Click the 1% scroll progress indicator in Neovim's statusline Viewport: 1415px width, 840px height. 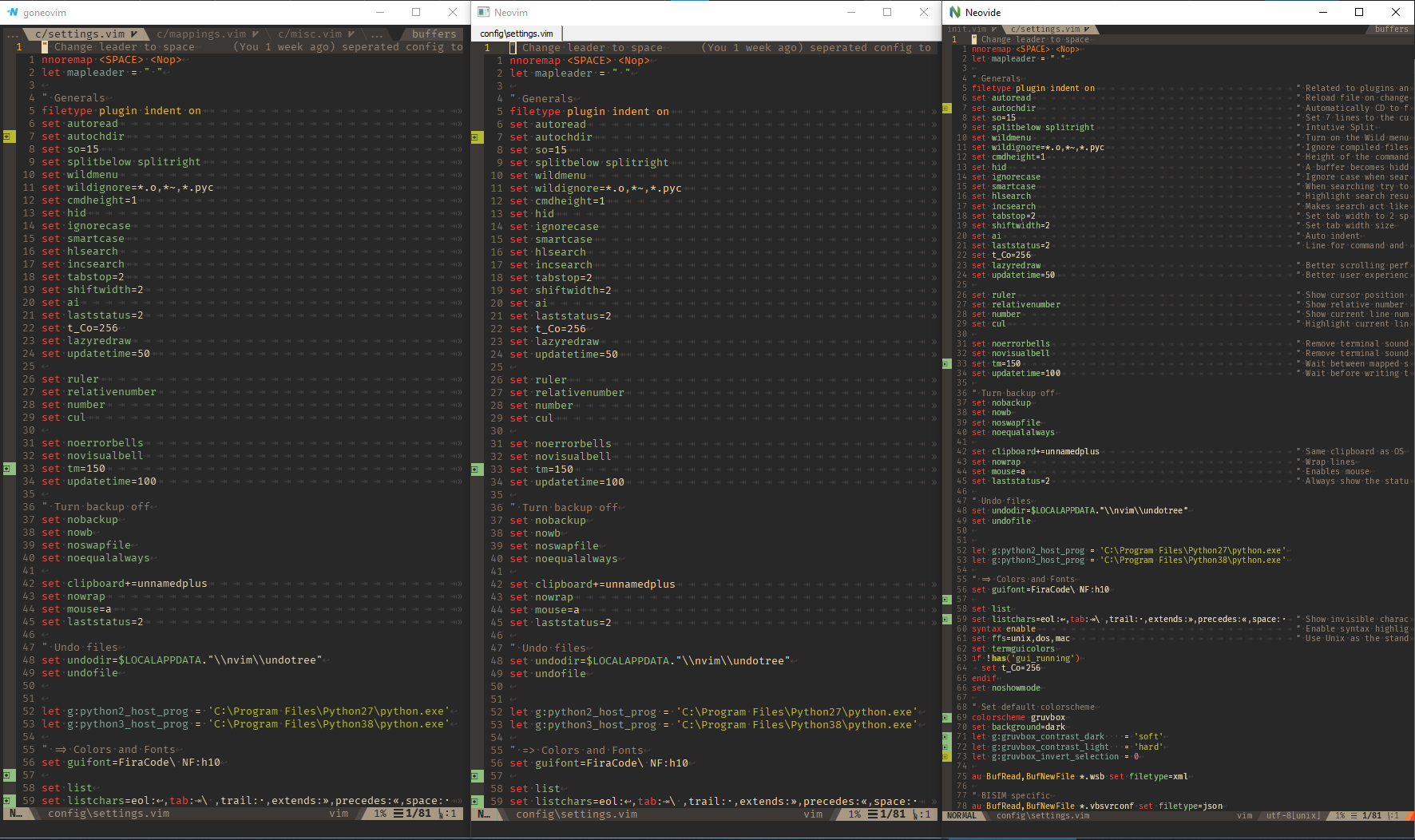[x=854, y=814]
